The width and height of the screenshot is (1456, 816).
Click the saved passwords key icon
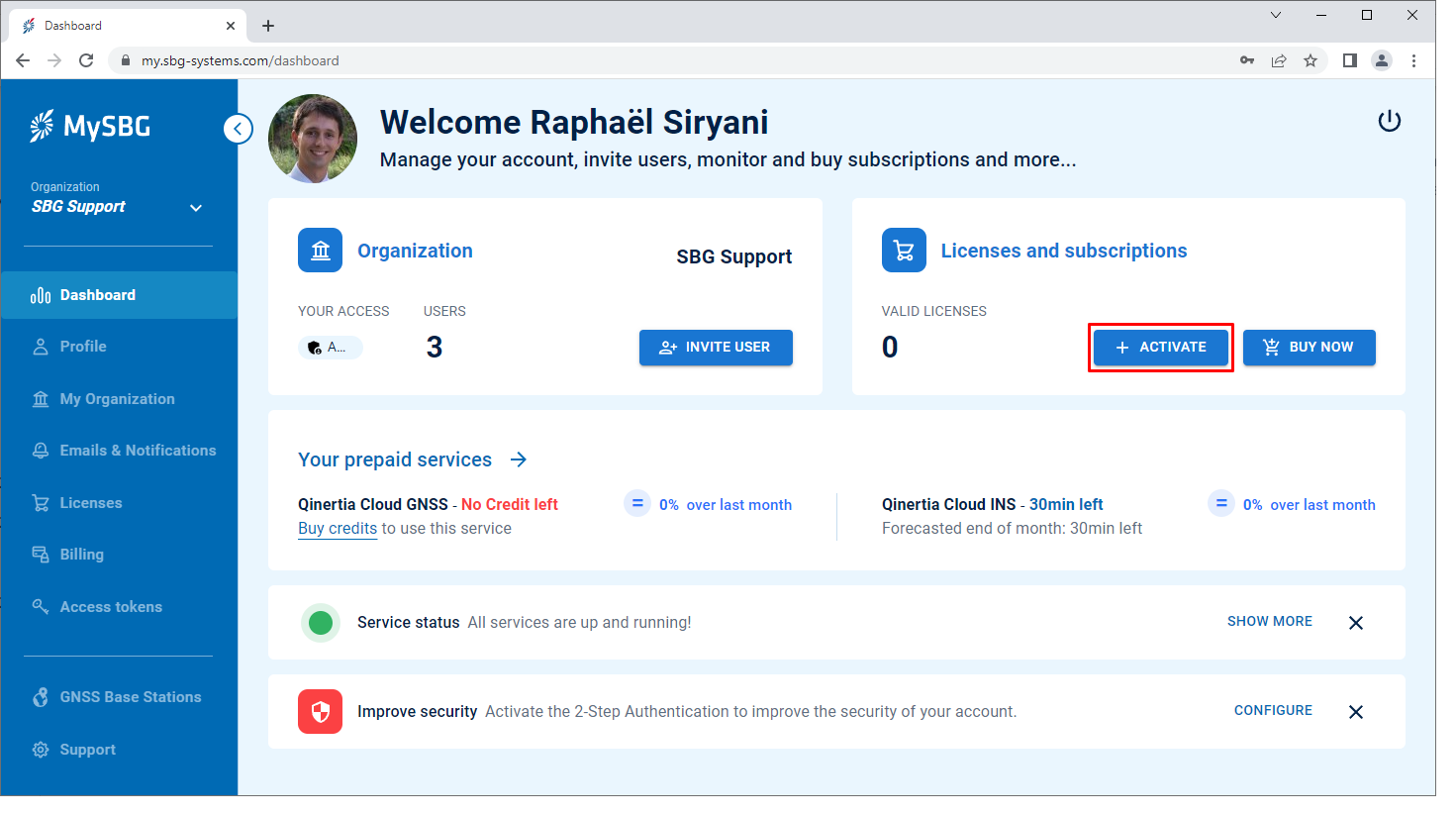click(x=1247, y=60)
